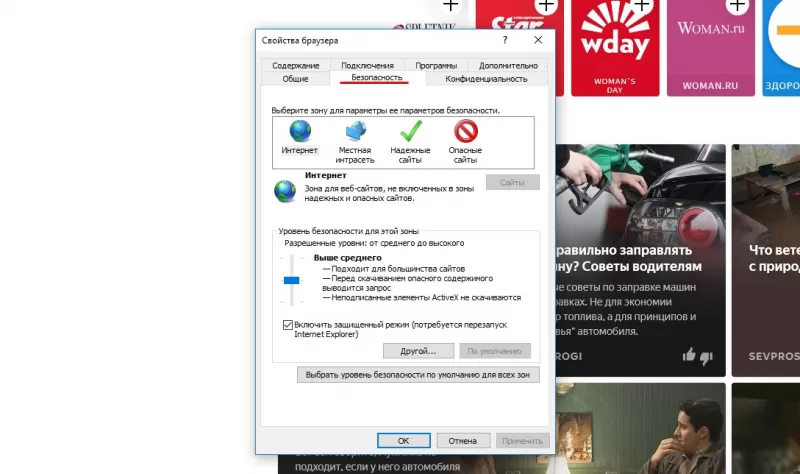Click the help question mark in dialog title
Image resolution: width=800 pixels, height=474 pixels.
pyautogui.click(x=505, y=40)
